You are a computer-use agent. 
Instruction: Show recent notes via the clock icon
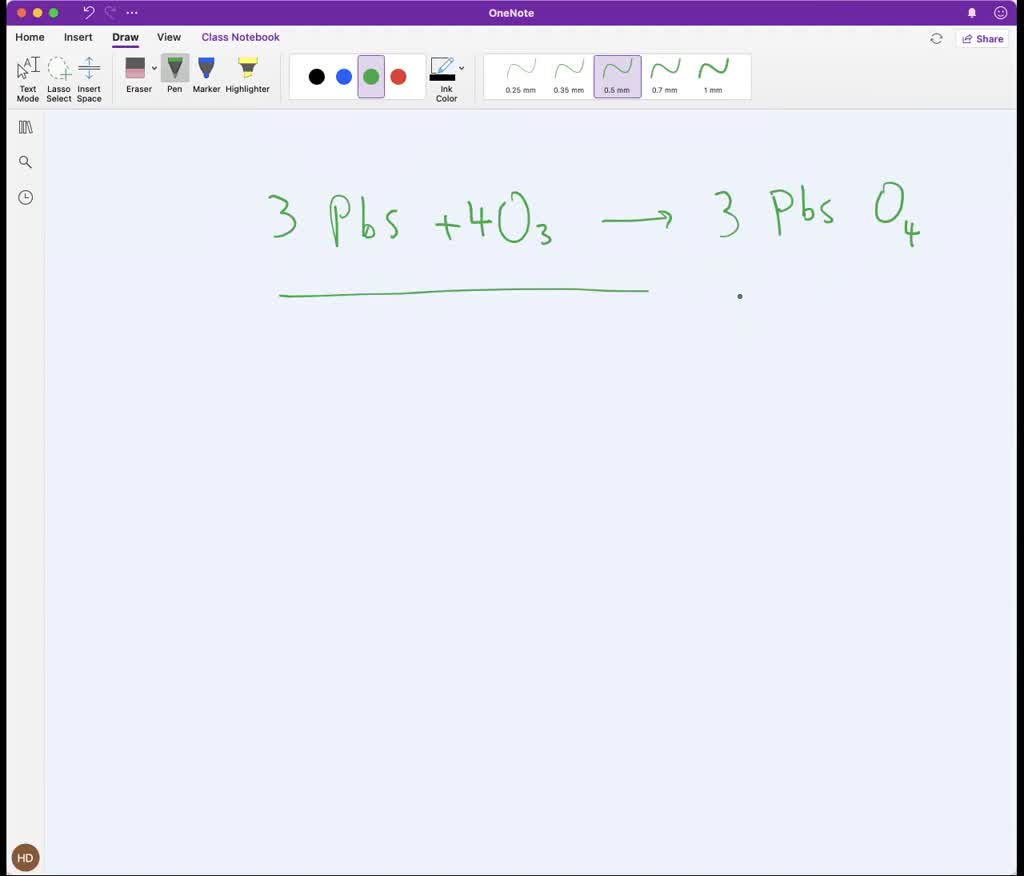pyautogui.click(x=25, y=197)
